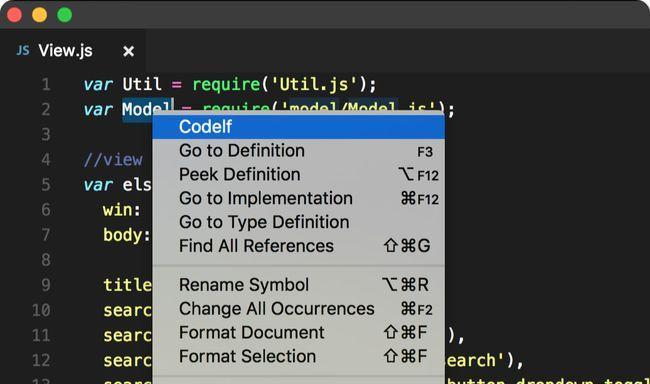The width and height of the screenshot is (650, 384).
Task: Choose Format Selection
Action: tap(298, 357)
